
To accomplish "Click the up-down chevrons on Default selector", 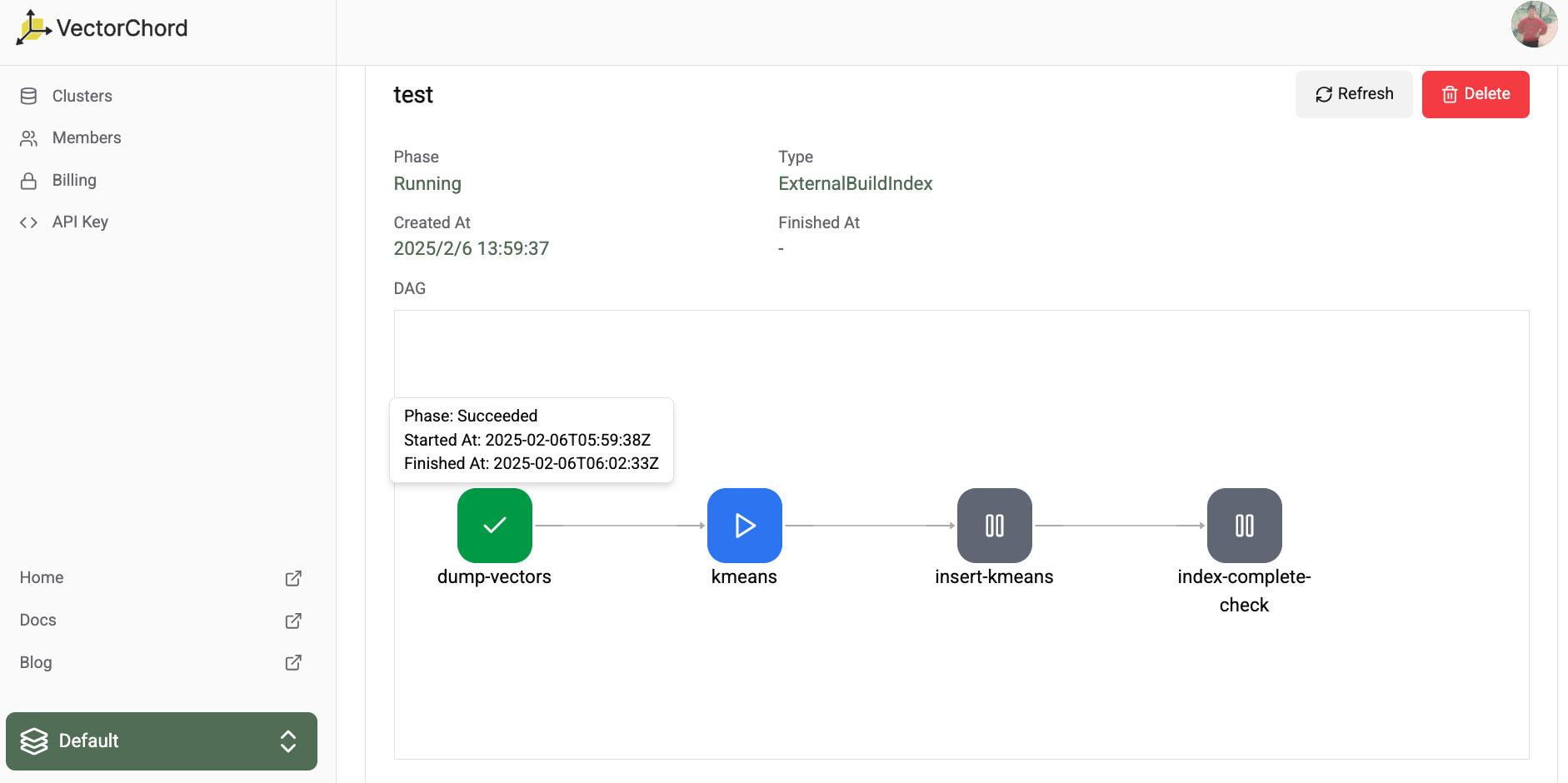I will 288,741.
